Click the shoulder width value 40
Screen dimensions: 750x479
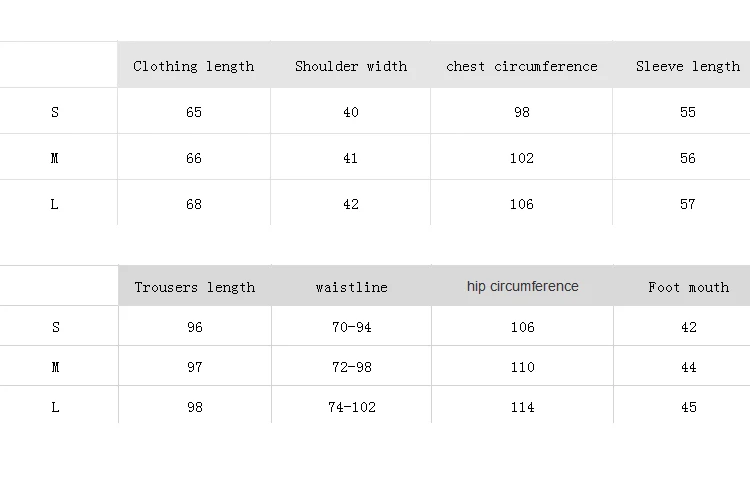(x=351, y=112)
